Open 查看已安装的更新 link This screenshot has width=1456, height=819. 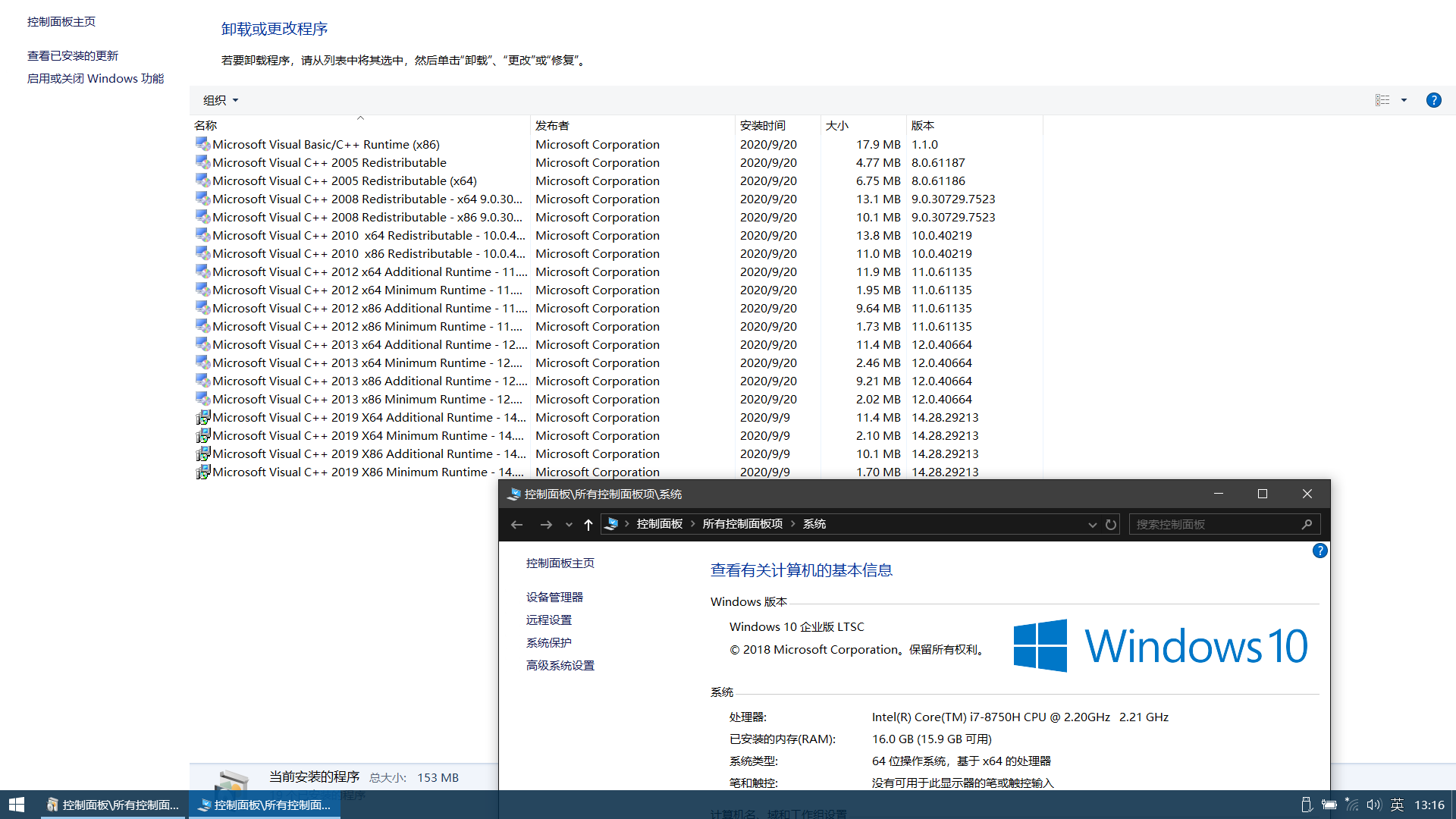[73, 56]
